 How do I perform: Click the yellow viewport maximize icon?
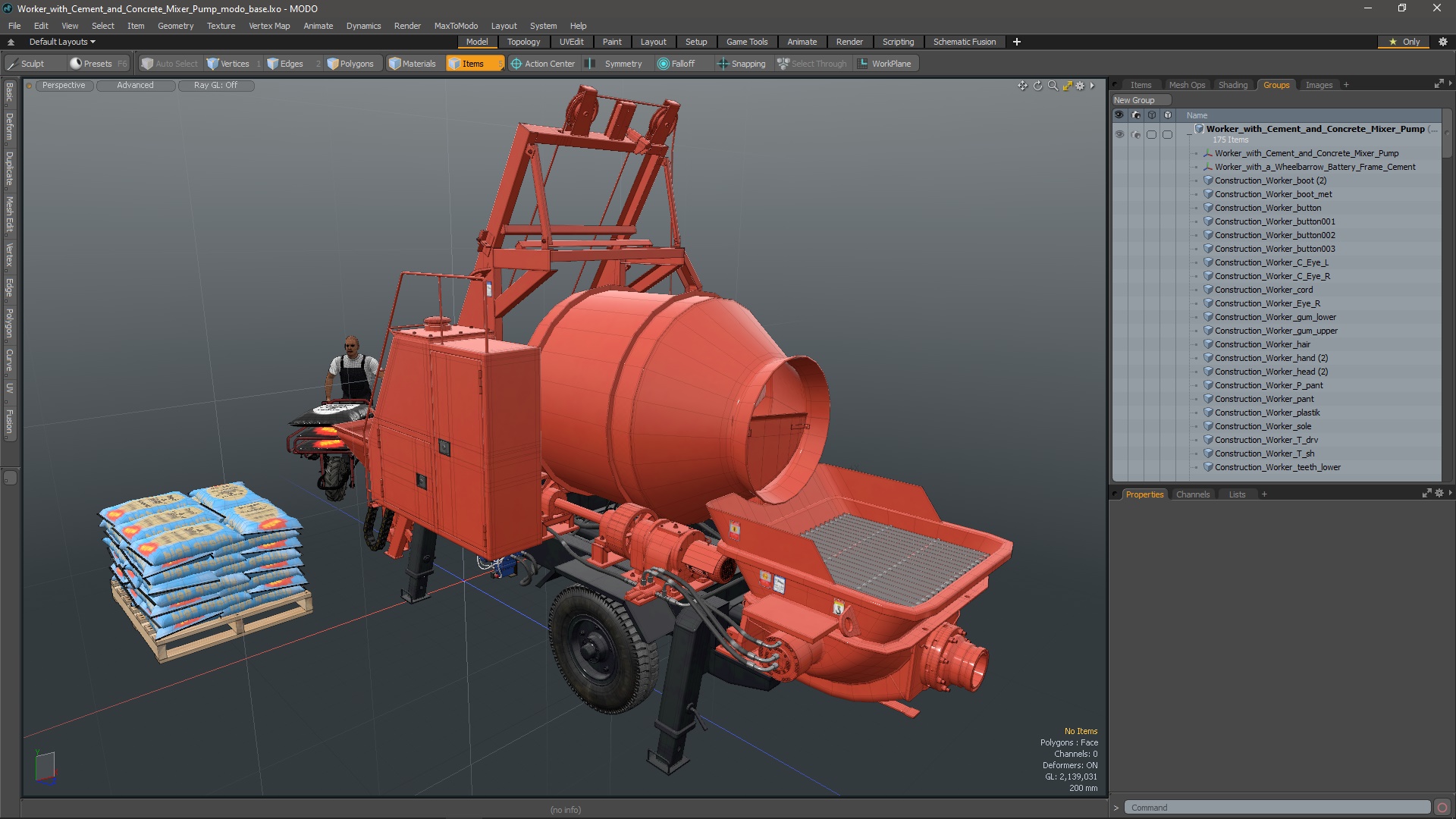(1067, 86)
